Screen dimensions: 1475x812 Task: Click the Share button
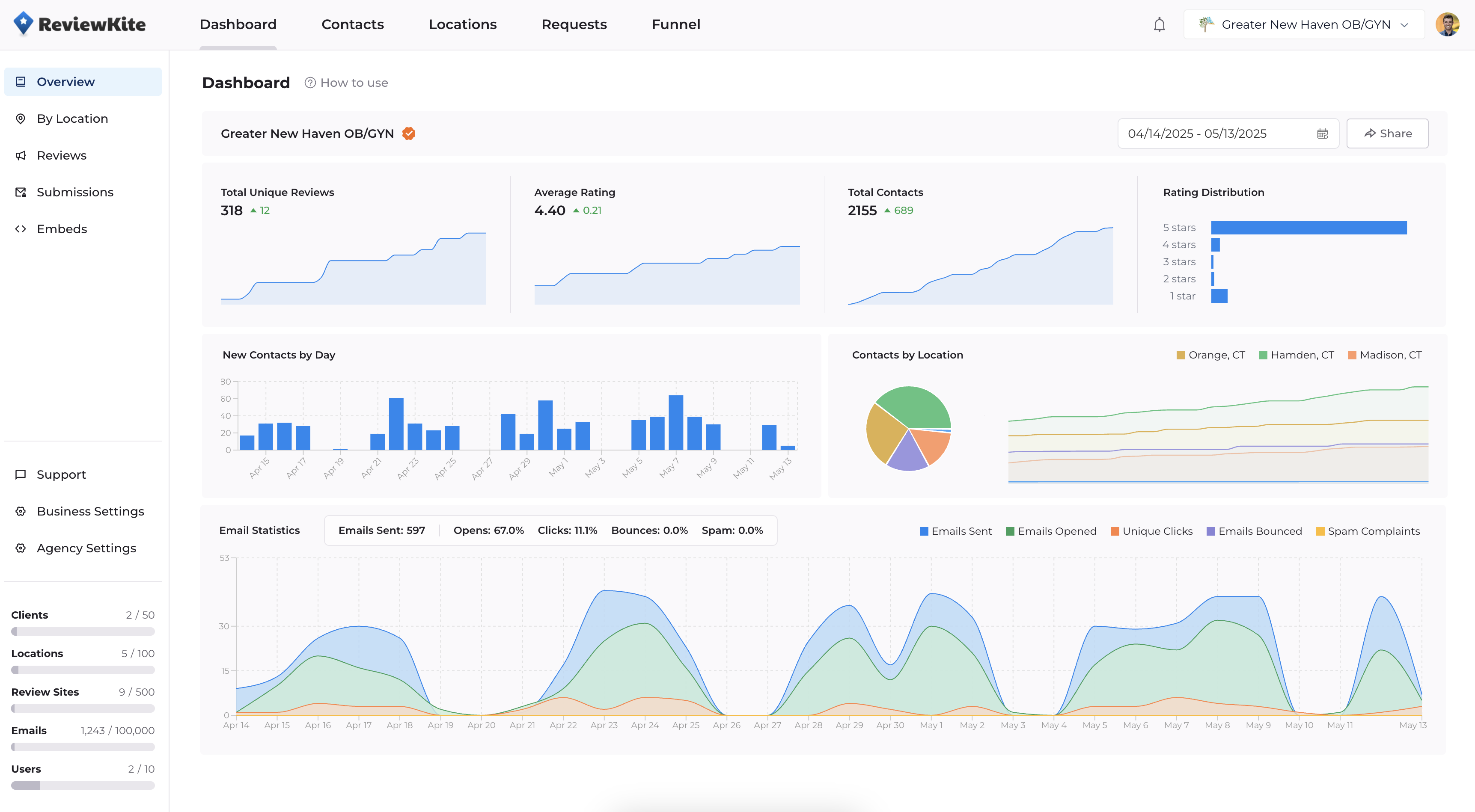pyautogui.click(x=1387, y=133)
